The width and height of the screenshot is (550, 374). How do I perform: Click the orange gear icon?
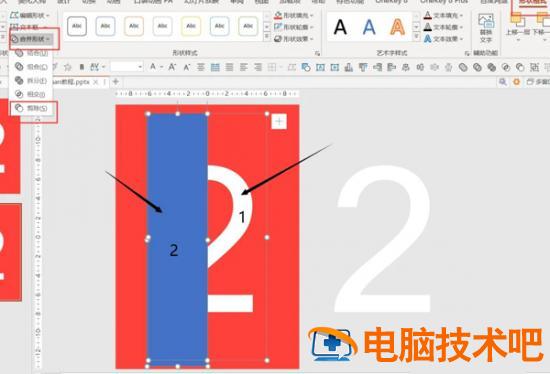(x=516, y=82)
